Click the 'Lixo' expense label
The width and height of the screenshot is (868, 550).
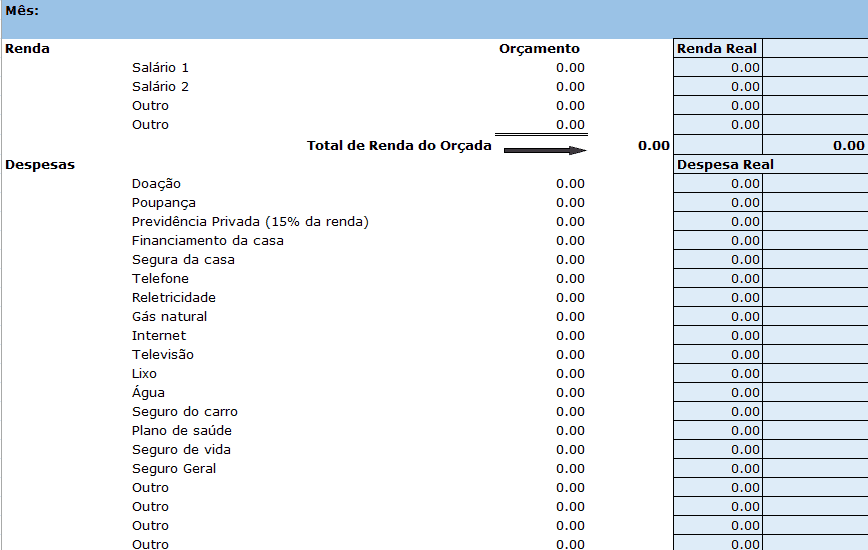pos(144,373)
